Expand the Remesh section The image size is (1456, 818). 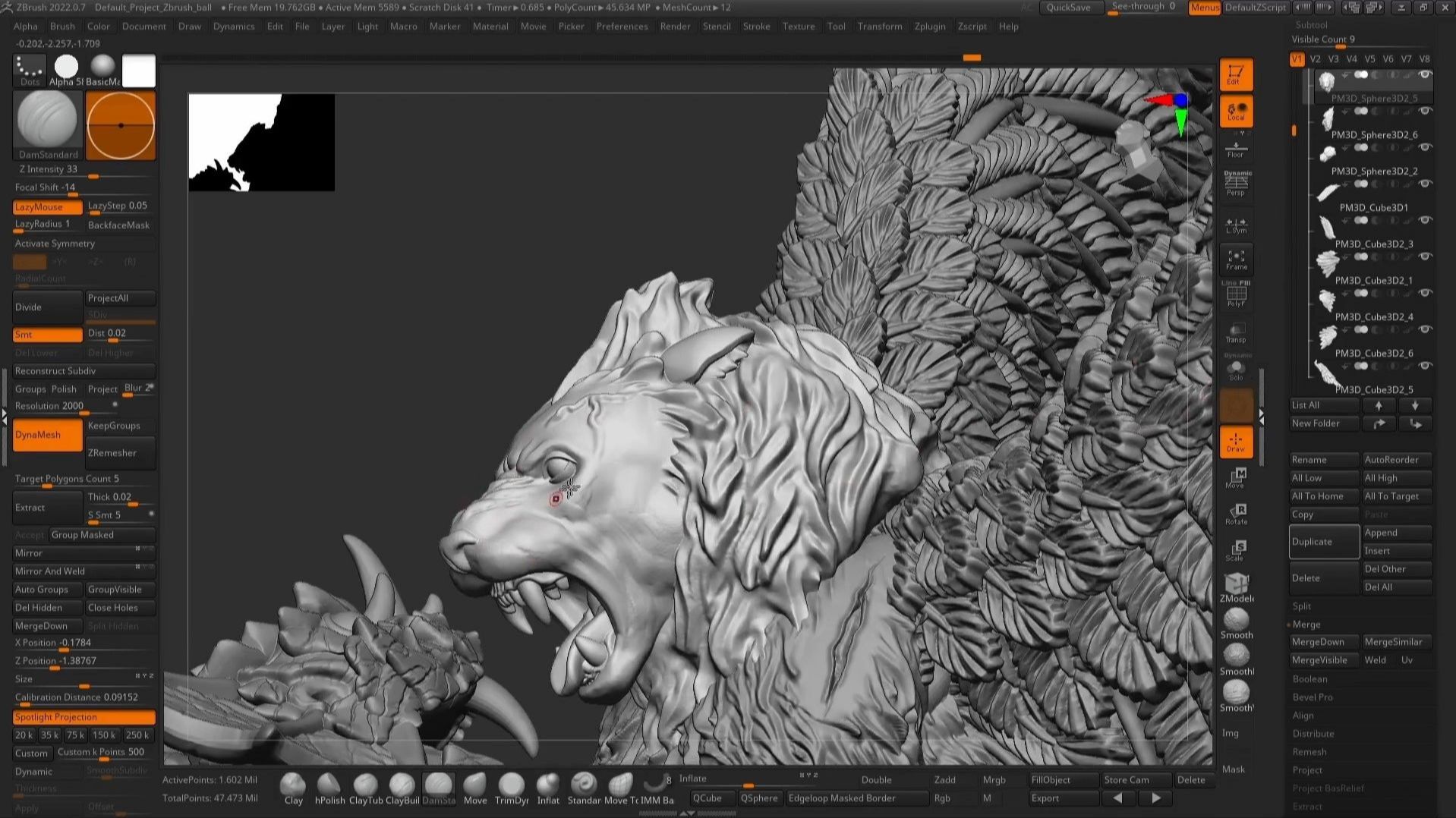tap(1309, 752)
